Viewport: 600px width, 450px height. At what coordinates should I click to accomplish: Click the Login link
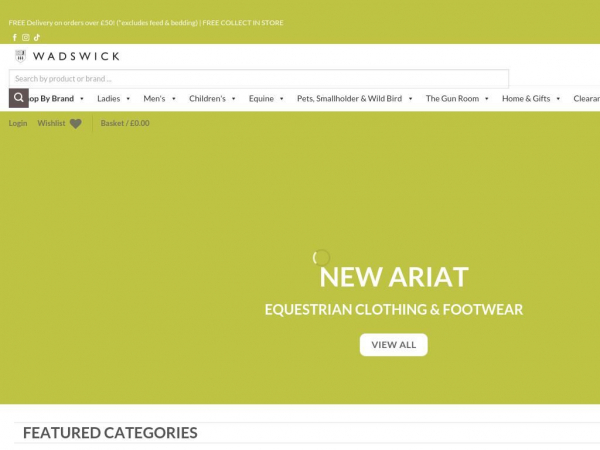tap(18, 123)
